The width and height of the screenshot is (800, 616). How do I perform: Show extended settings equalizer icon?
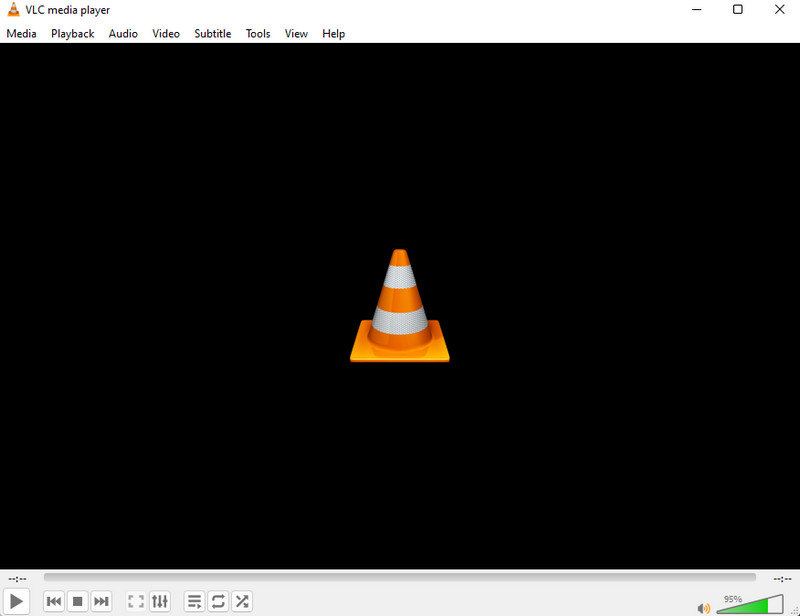pyautogui.click(x=160, y=601)
